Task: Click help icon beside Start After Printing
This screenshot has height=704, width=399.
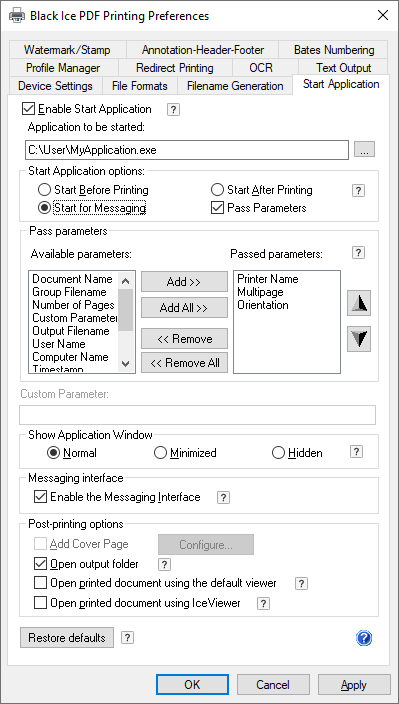Action: 358,190
